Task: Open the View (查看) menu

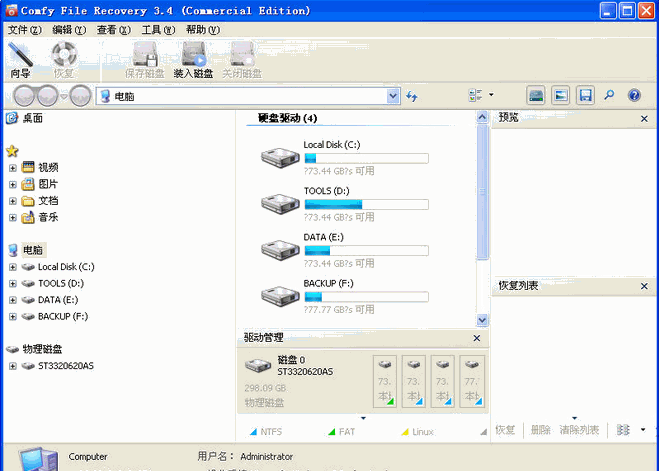Action: (x=113, y=30)
